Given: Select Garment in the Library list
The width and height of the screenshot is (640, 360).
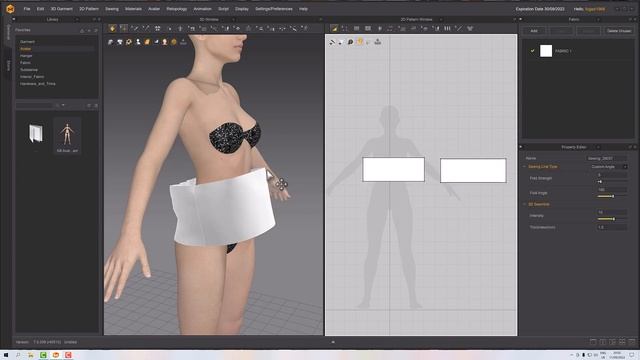Looking at the screenshot, I should coord(27,42).
